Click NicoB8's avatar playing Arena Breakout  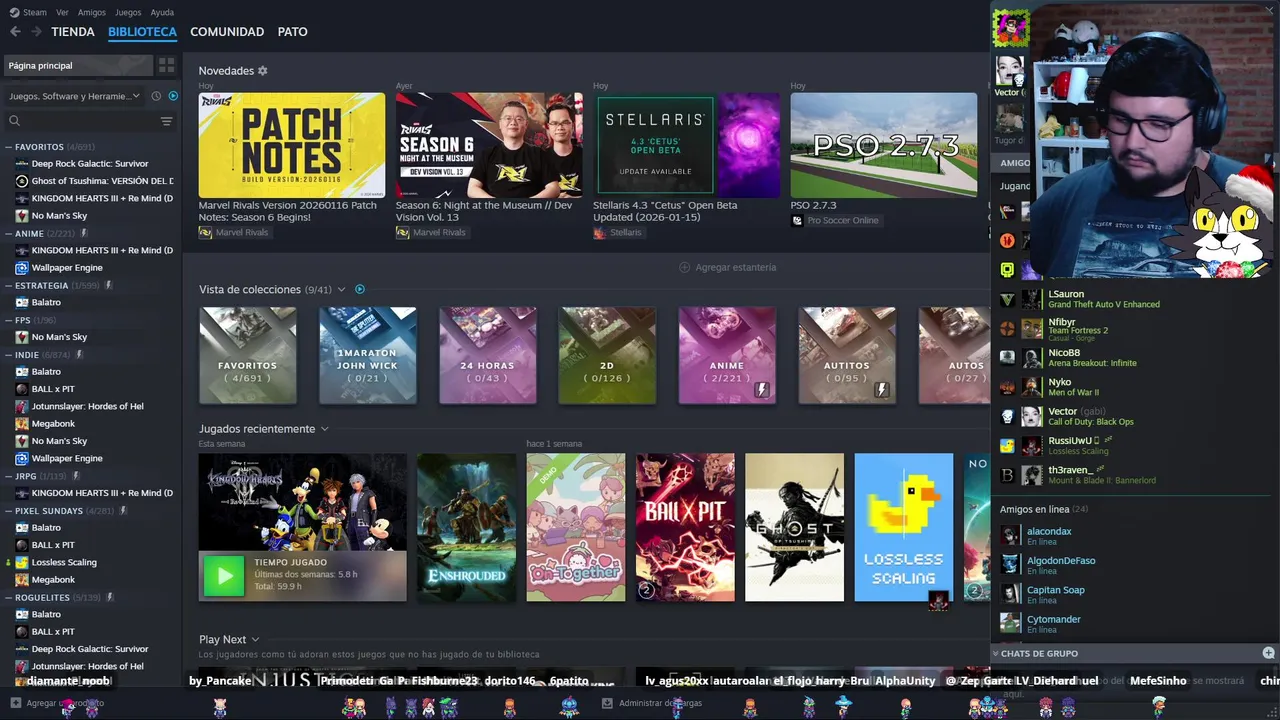[x=1031, y=358]
